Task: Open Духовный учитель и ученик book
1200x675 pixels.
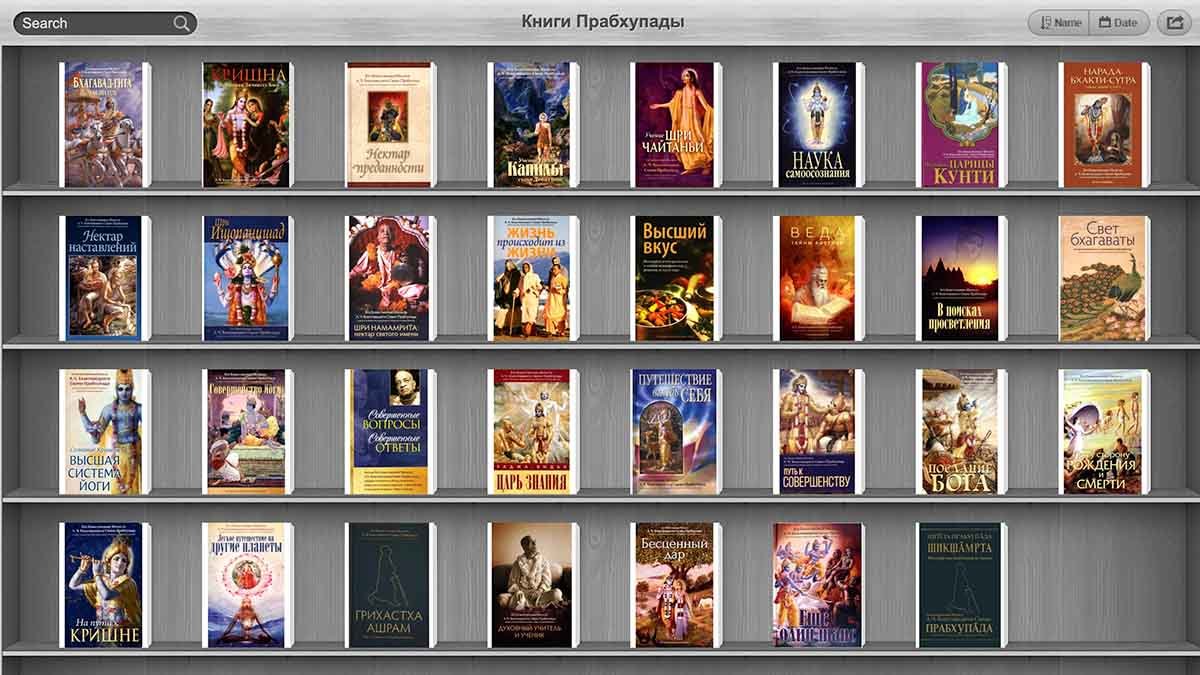Action: pos(532,585)
